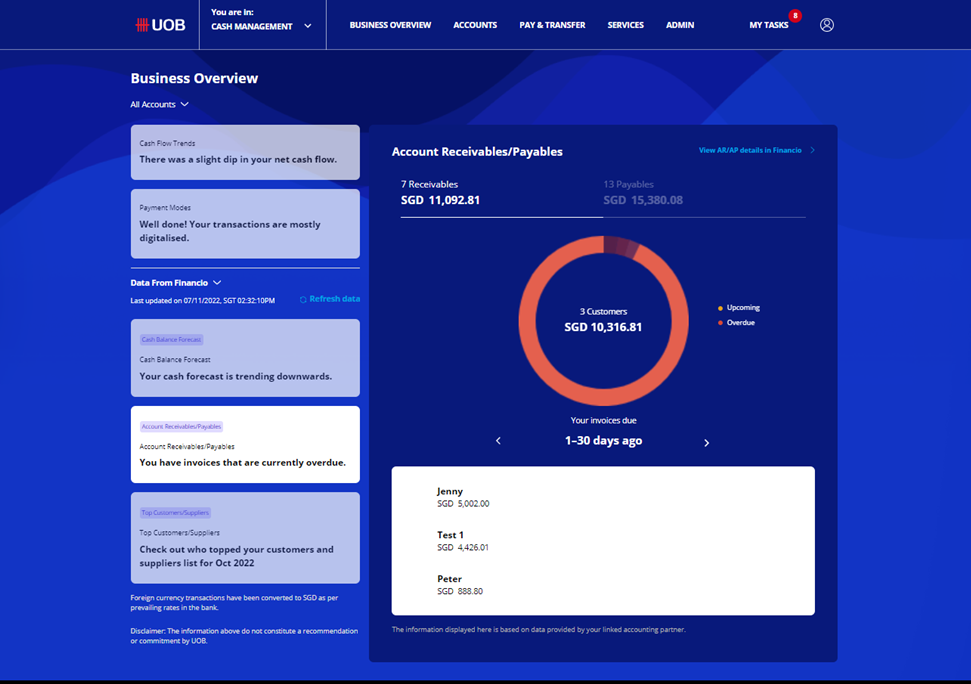Click the 3 Customers total in chart center
The width and height of the screenshot is (971, 684).
click(603, 320)
